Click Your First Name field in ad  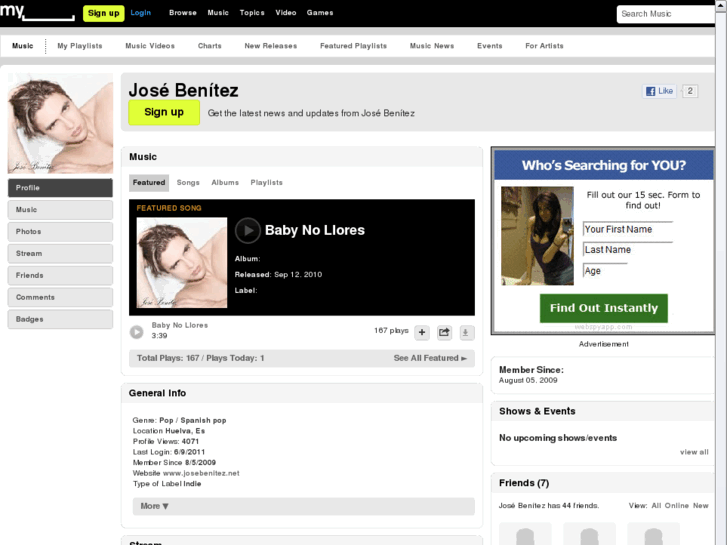[x=628, y=229]
